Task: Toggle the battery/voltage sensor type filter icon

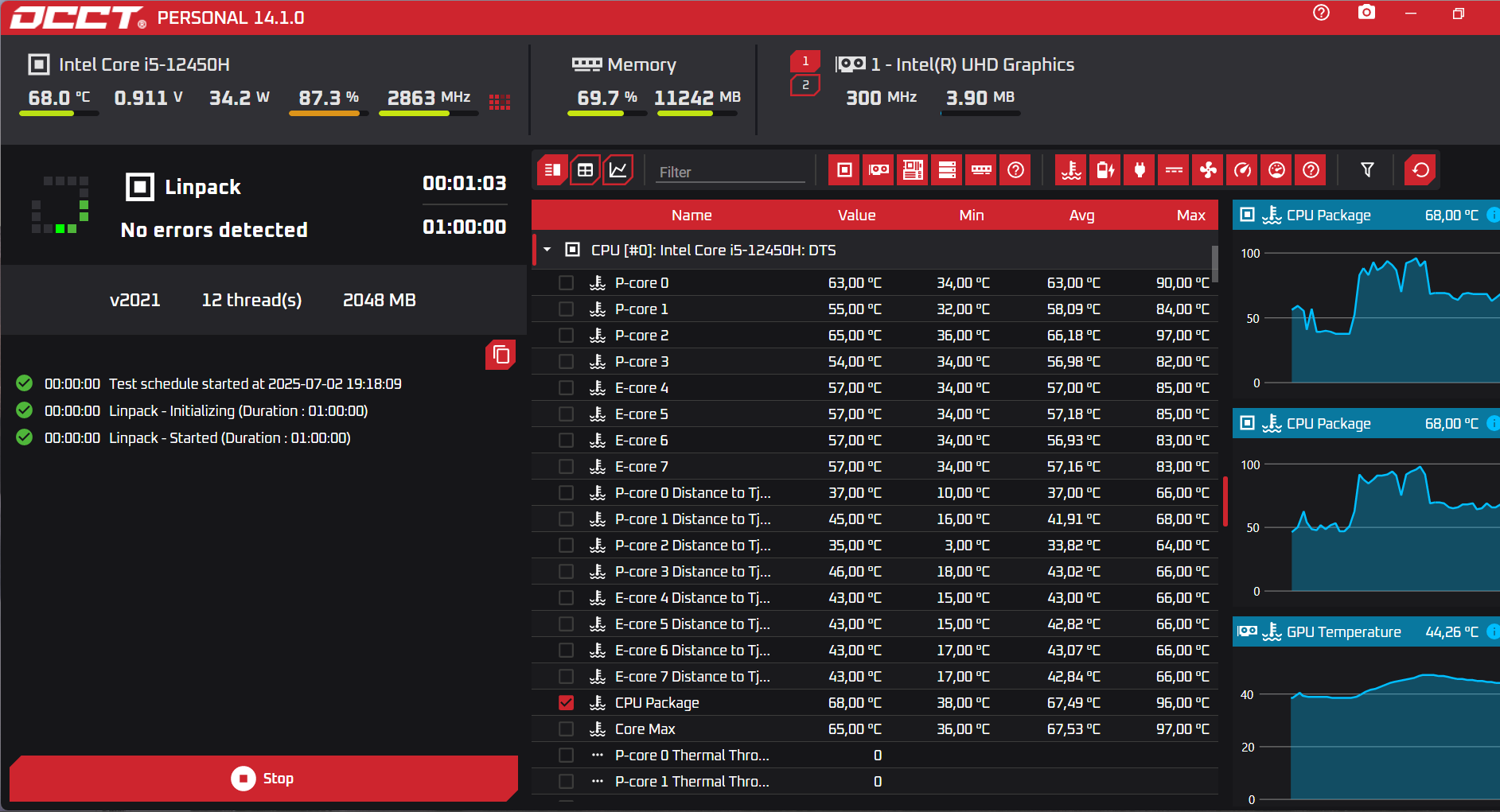Action: (x=1106, y=170)
